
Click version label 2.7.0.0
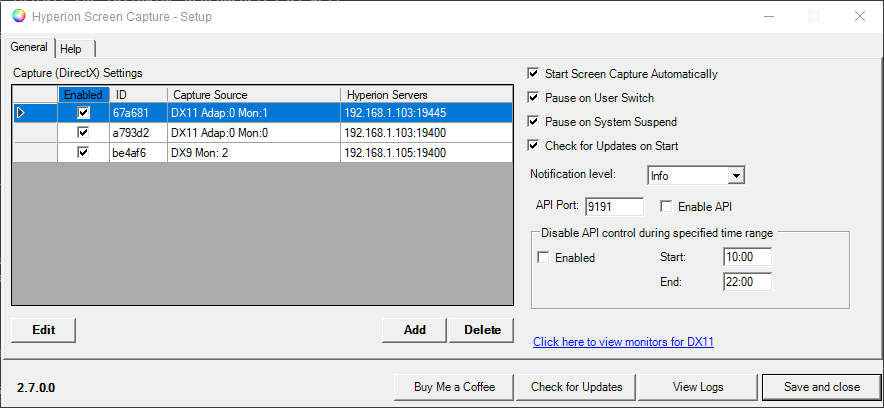coord(36,388)
